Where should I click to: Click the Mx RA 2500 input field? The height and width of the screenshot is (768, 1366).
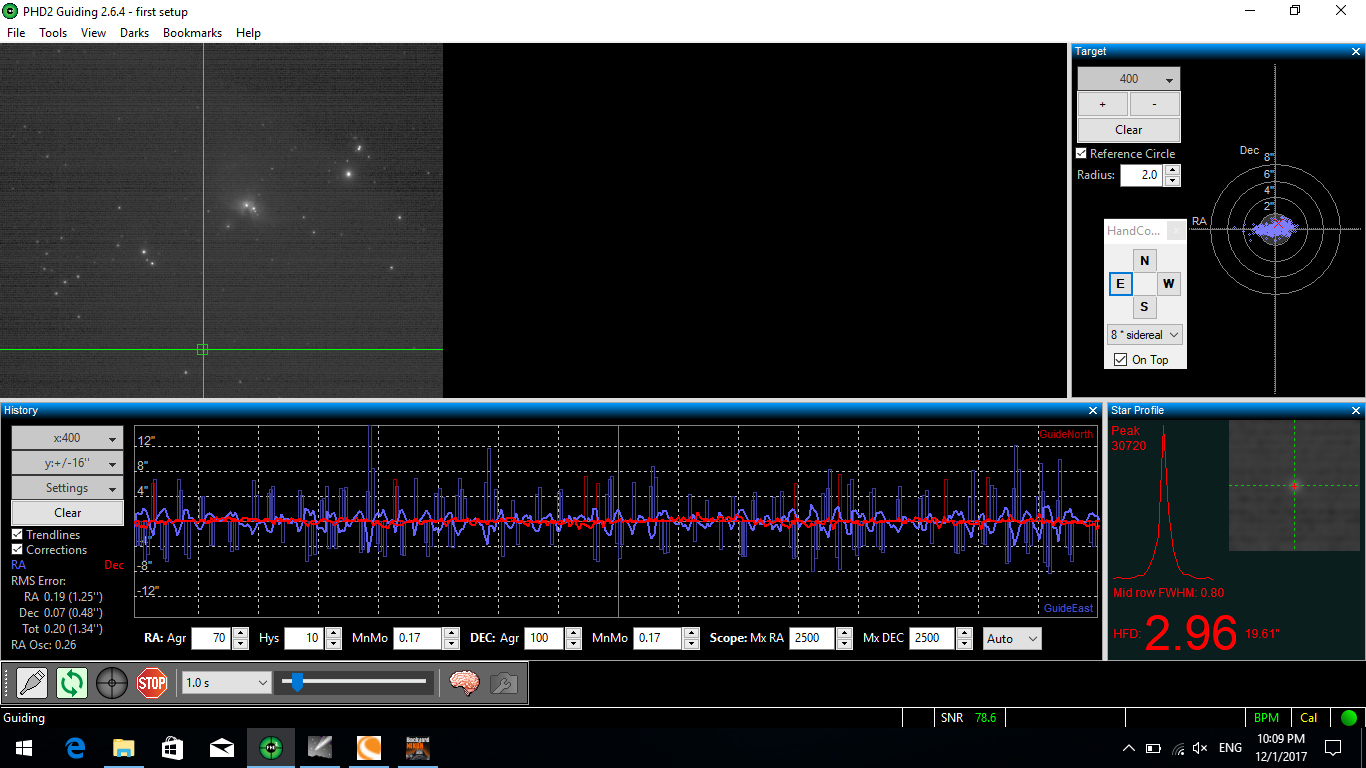pos(812,638)
